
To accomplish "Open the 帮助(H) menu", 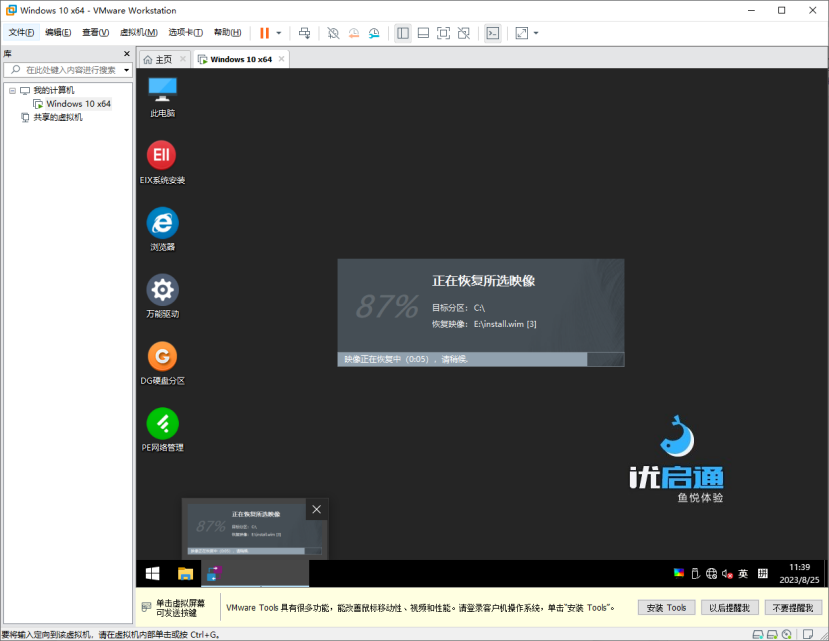I will pyautogui.click(x=227, y=33).
